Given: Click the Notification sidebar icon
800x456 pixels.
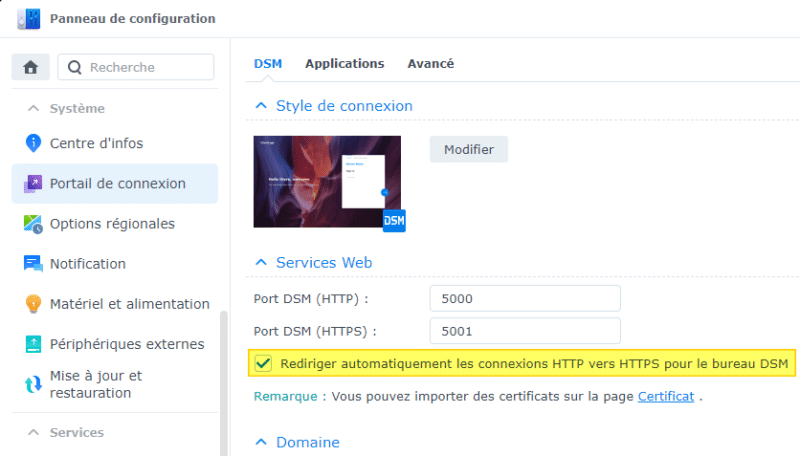Looking at the screenshot, I should coord(33,264).
